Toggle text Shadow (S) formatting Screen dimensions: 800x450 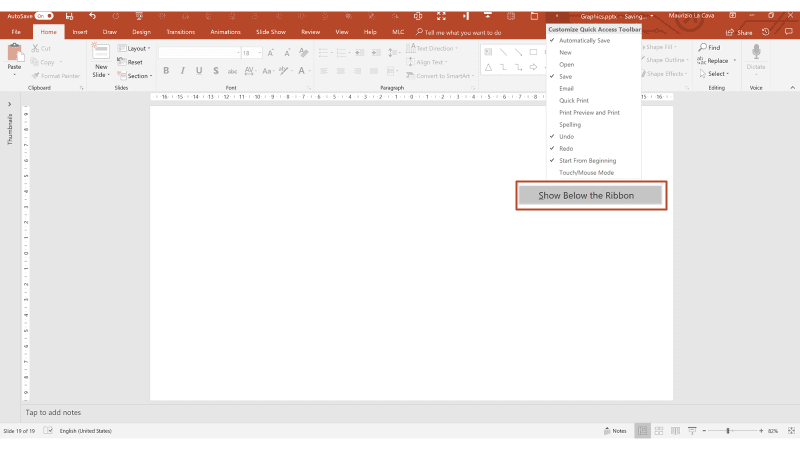(x=216, y=71)
